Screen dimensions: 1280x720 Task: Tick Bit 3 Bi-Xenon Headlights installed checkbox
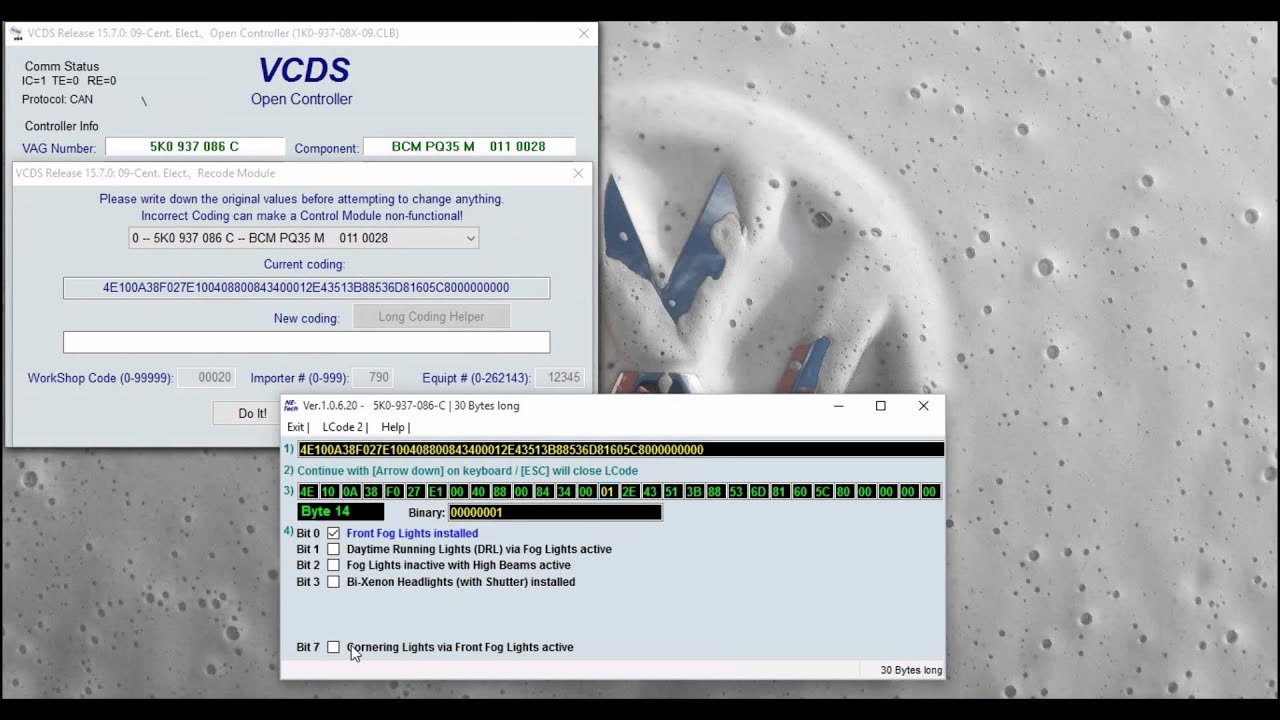click(333, 582)
